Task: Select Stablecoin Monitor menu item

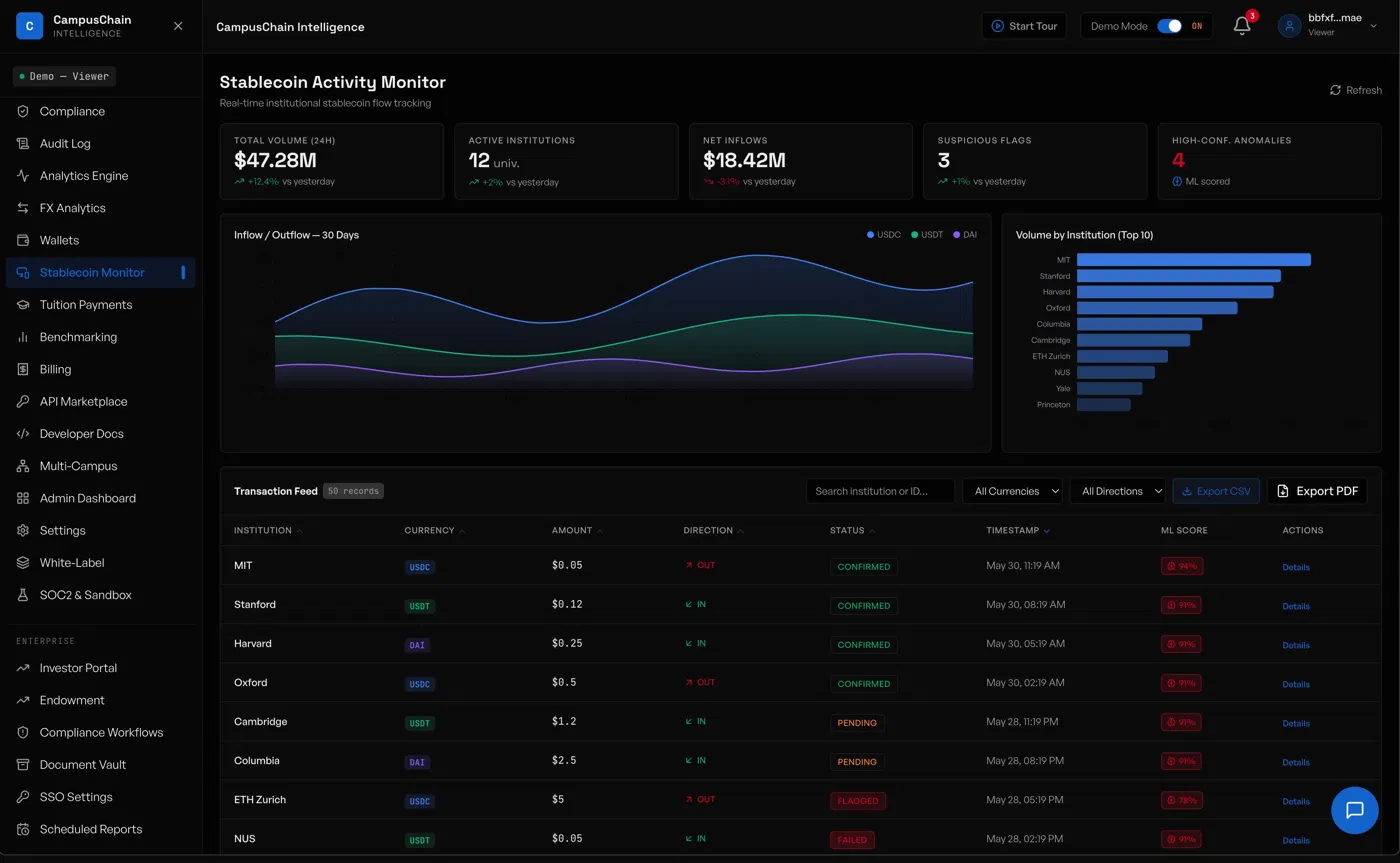Action: click(100, 272)
